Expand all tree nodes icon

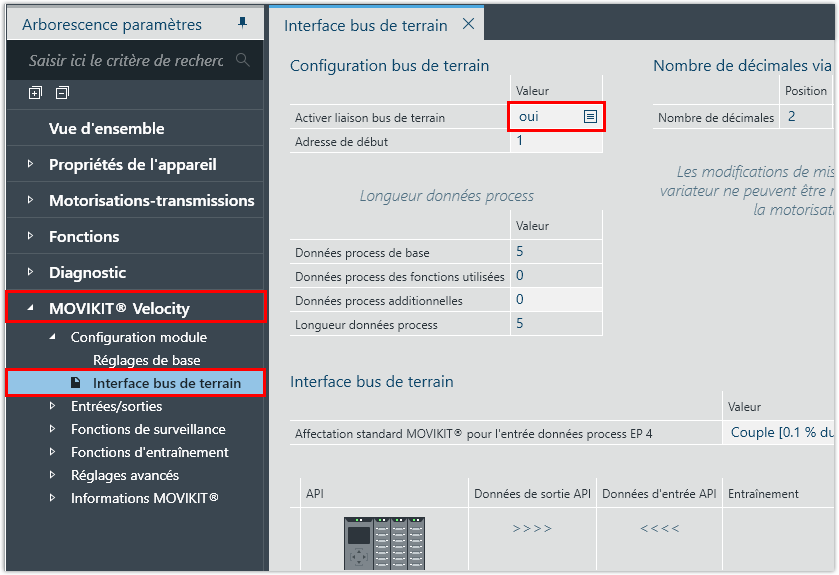pos(36,93)
